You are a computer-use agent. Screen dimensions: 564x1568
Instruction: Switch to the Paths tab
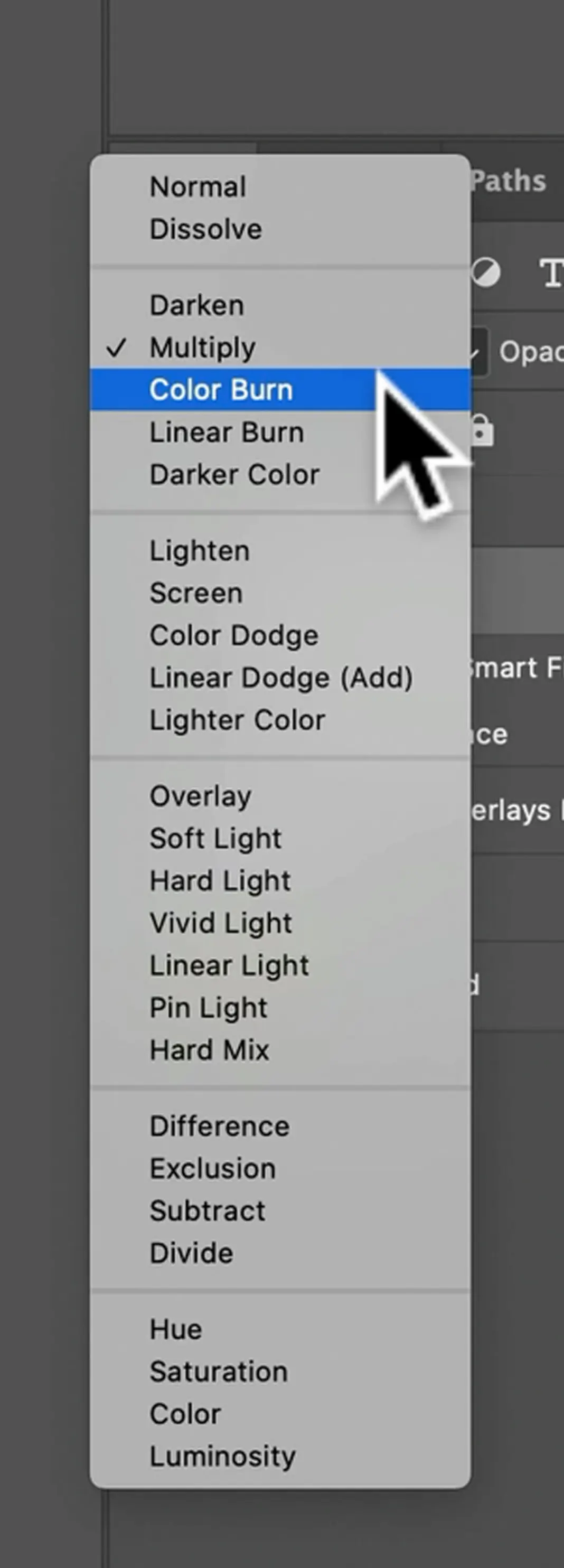(x=509, y=181)
